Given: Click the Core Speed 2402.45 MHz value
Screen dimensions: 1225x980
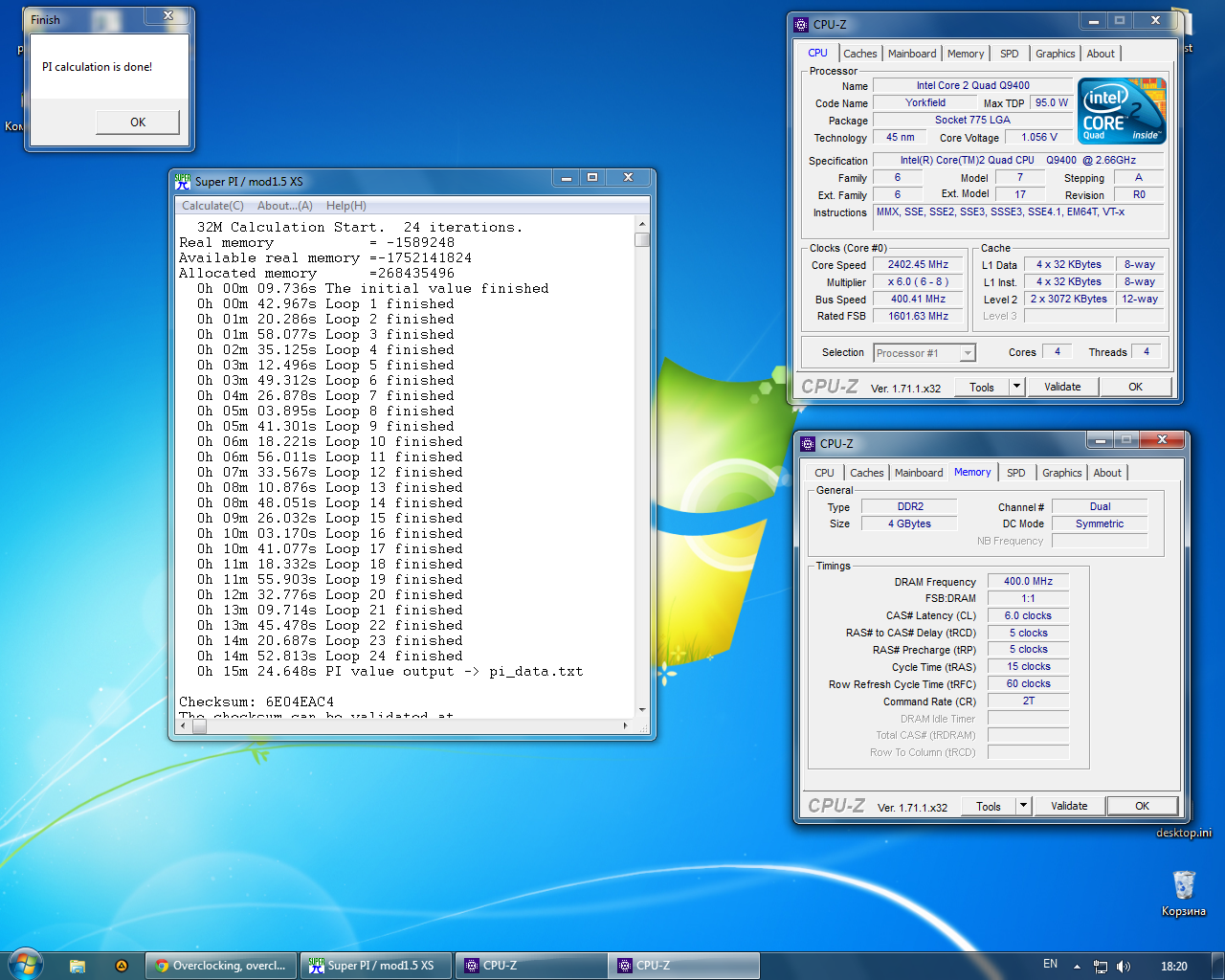Looking at the screenshot, I should pyautogui.click(x=919, y=265).
